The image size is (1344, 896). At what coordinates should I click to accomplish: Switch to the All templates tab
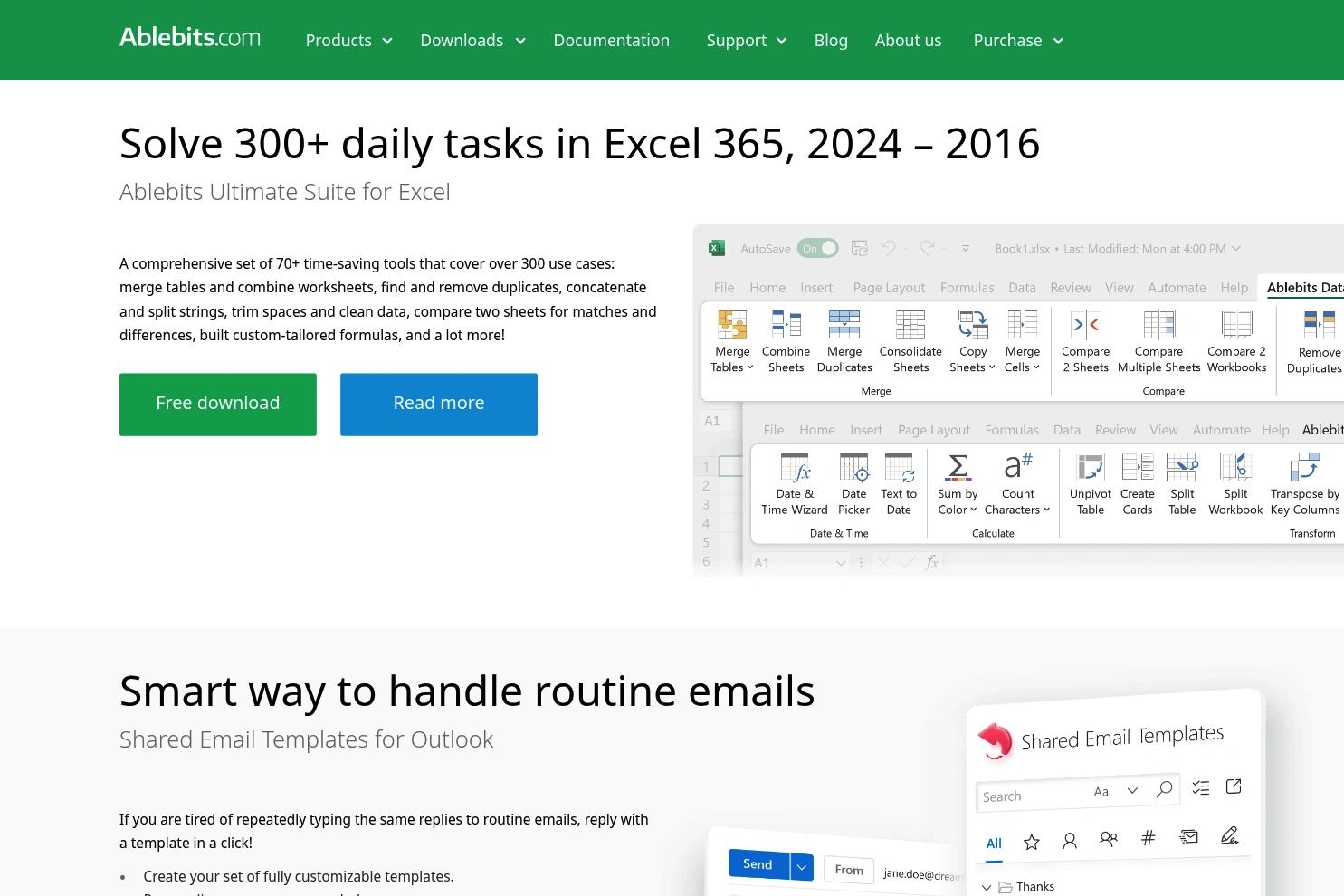click(x=994, y=844)
